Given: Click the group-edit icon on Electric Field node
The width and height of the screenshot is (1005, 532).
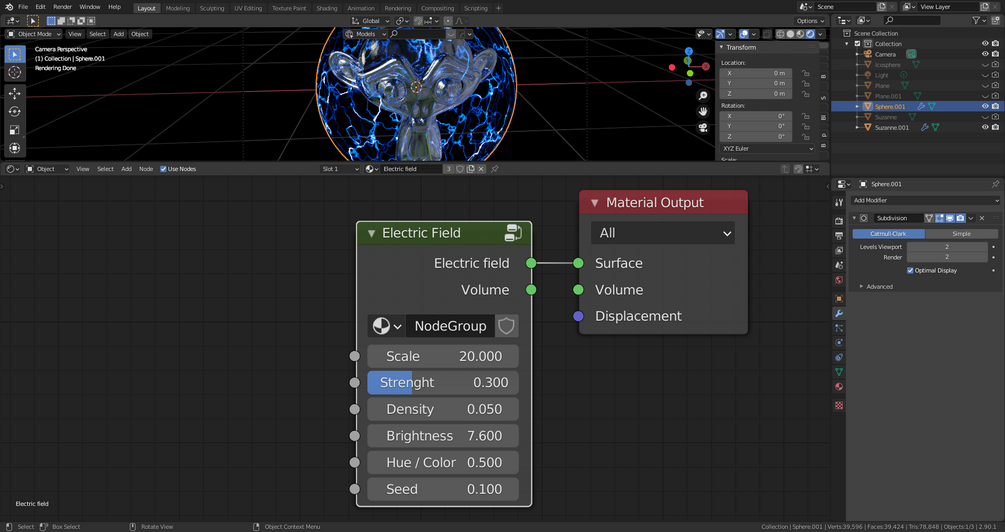Looking at the screenshot, I should [513, 233].
